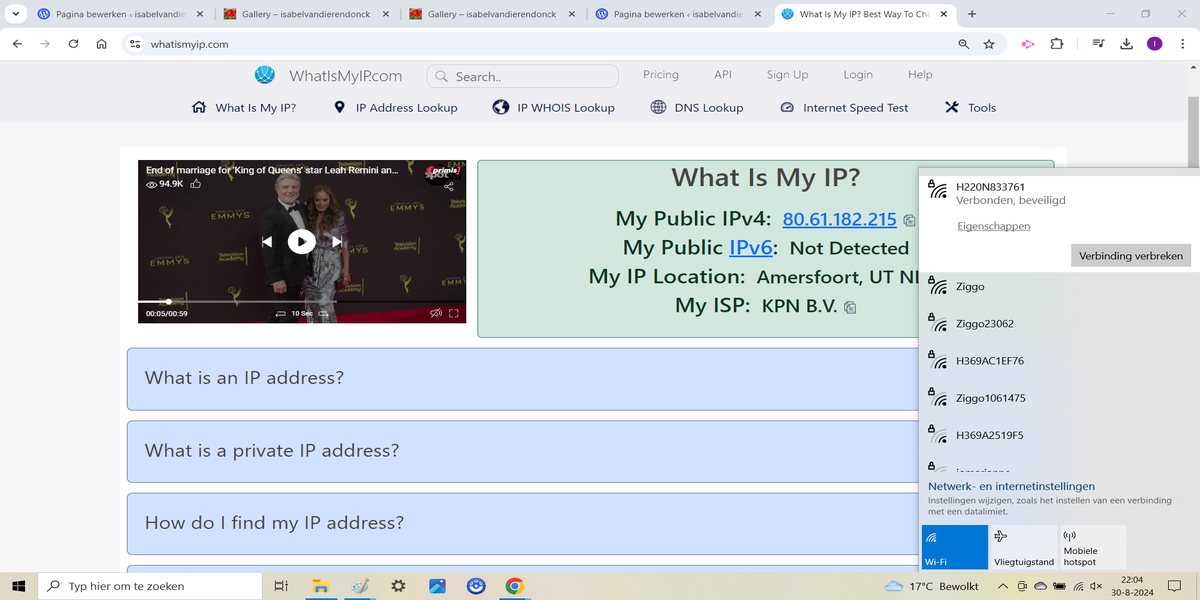This screenshot has height=600, width=1200.
Task: Open DNS Lookup
Action: (x=697, y=107)
